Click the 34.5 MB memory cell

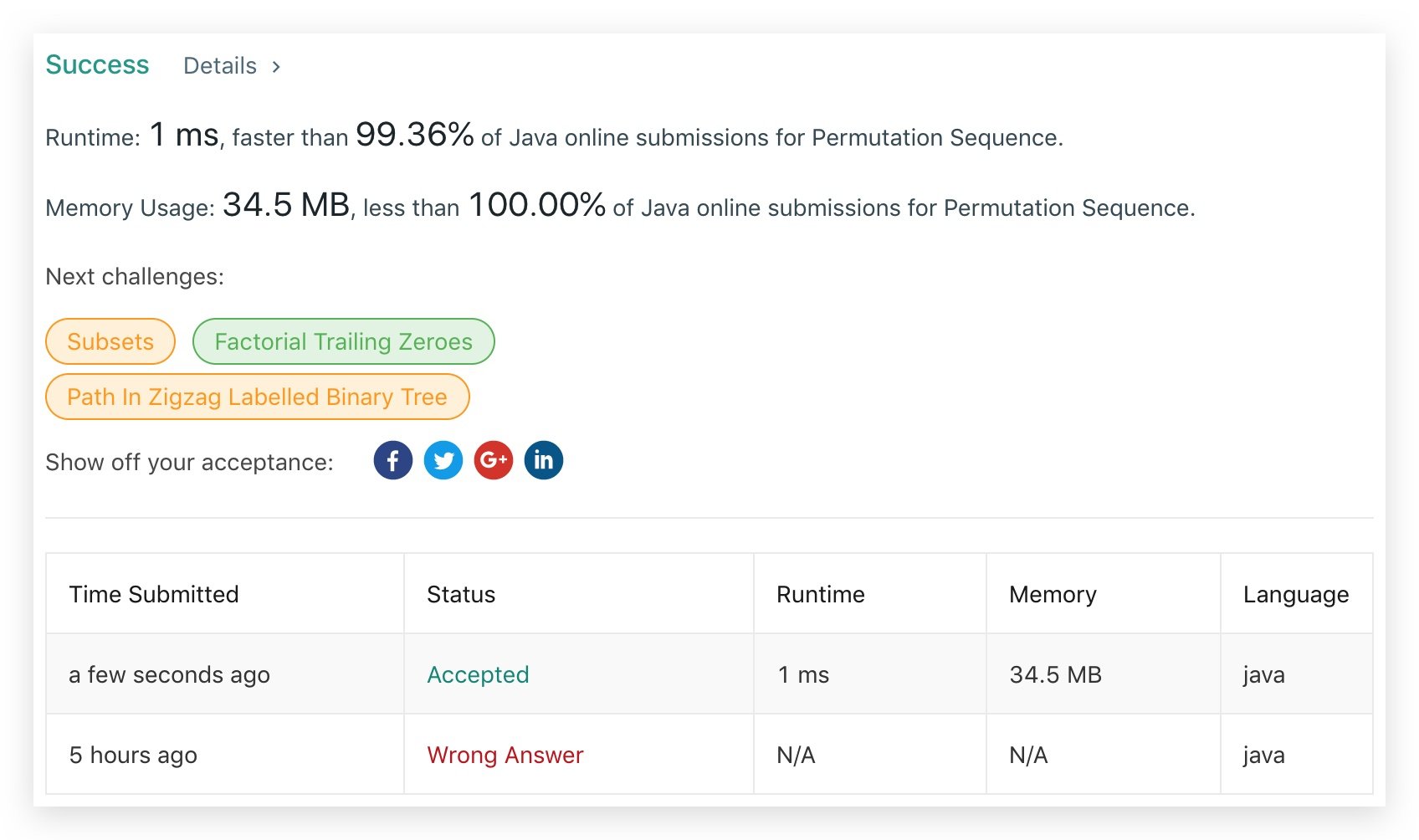(1055, 674)
